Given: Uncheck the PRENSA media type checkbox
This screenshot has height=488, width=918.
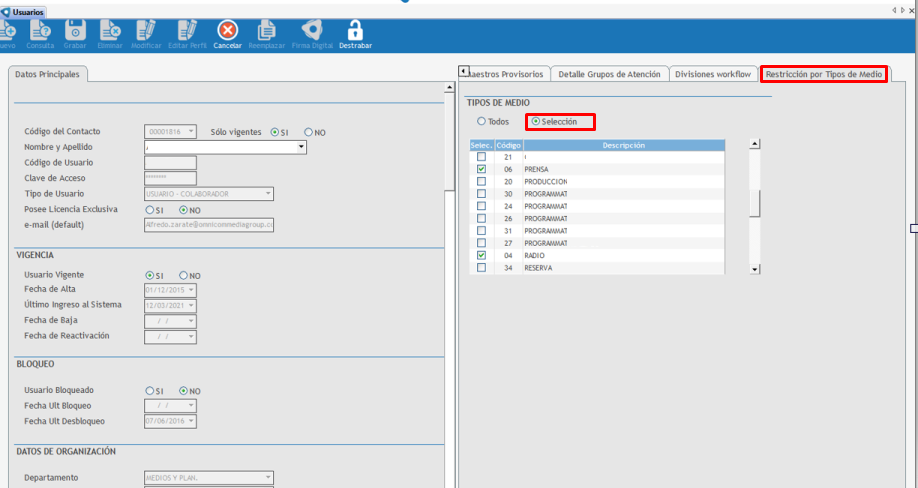Looking at the screenshot, I should coord(482,170).
